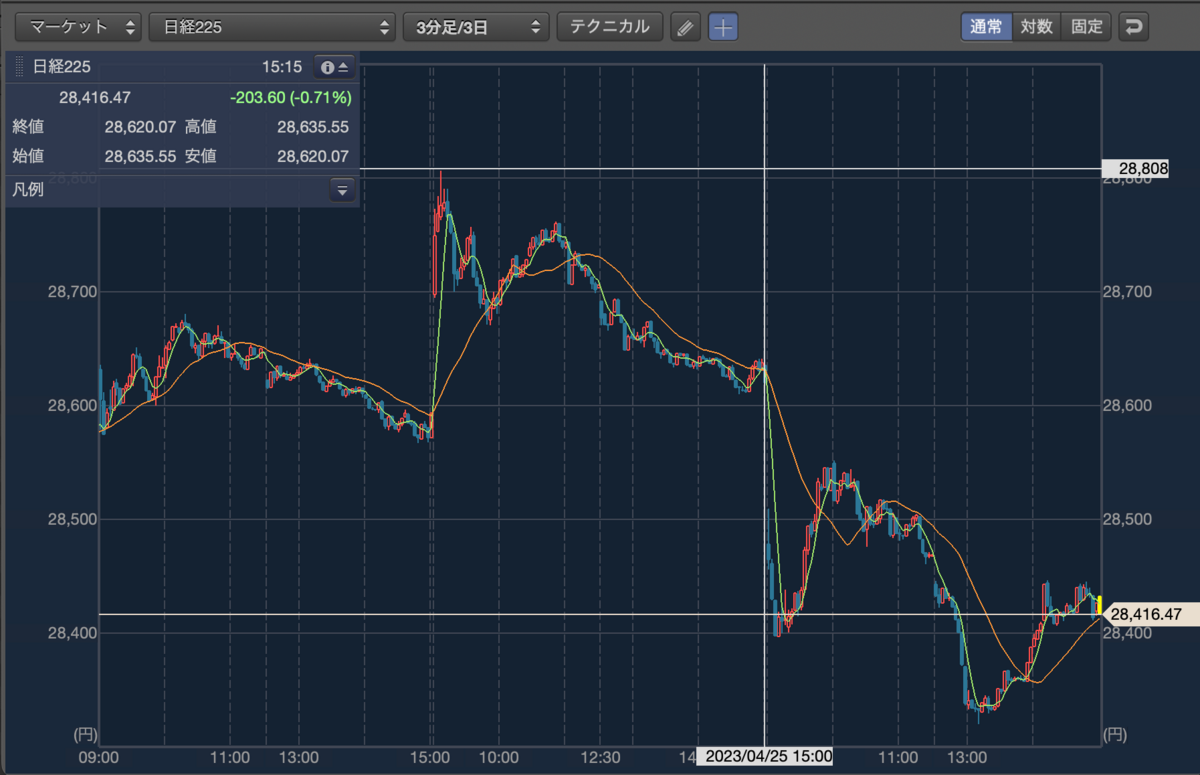1200x775 pixels.
Task: Click the テクニカル button
Action: point(610,27)
